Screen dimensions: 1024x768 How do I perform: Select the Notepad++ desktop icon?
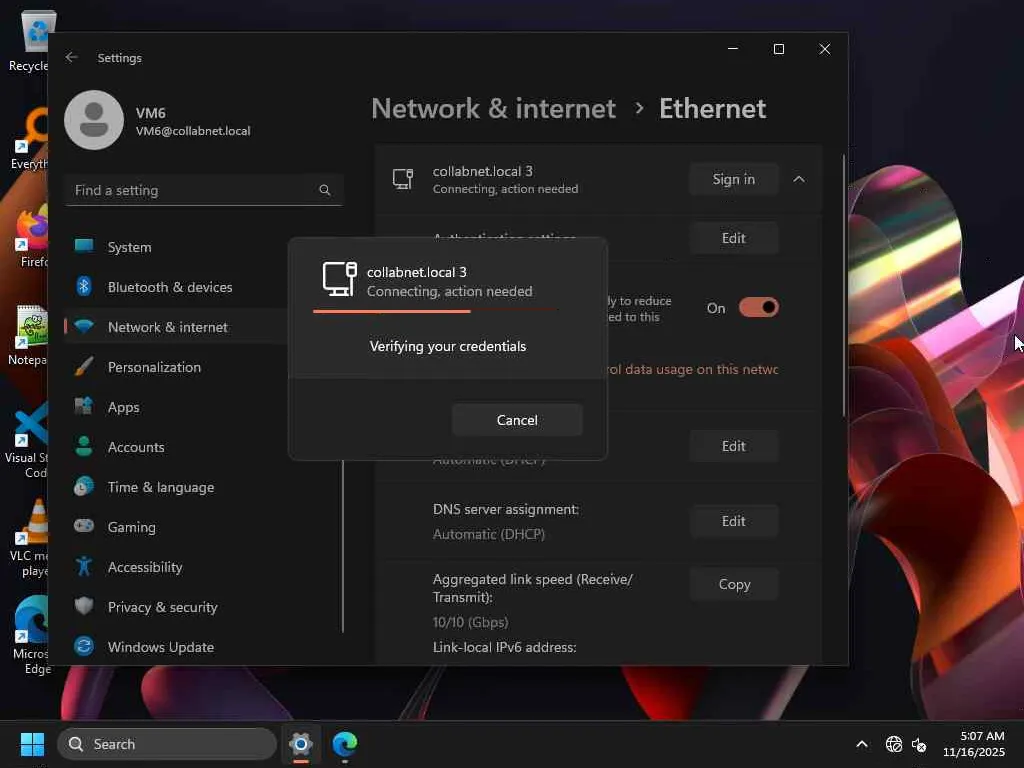[x=29, y=335]
